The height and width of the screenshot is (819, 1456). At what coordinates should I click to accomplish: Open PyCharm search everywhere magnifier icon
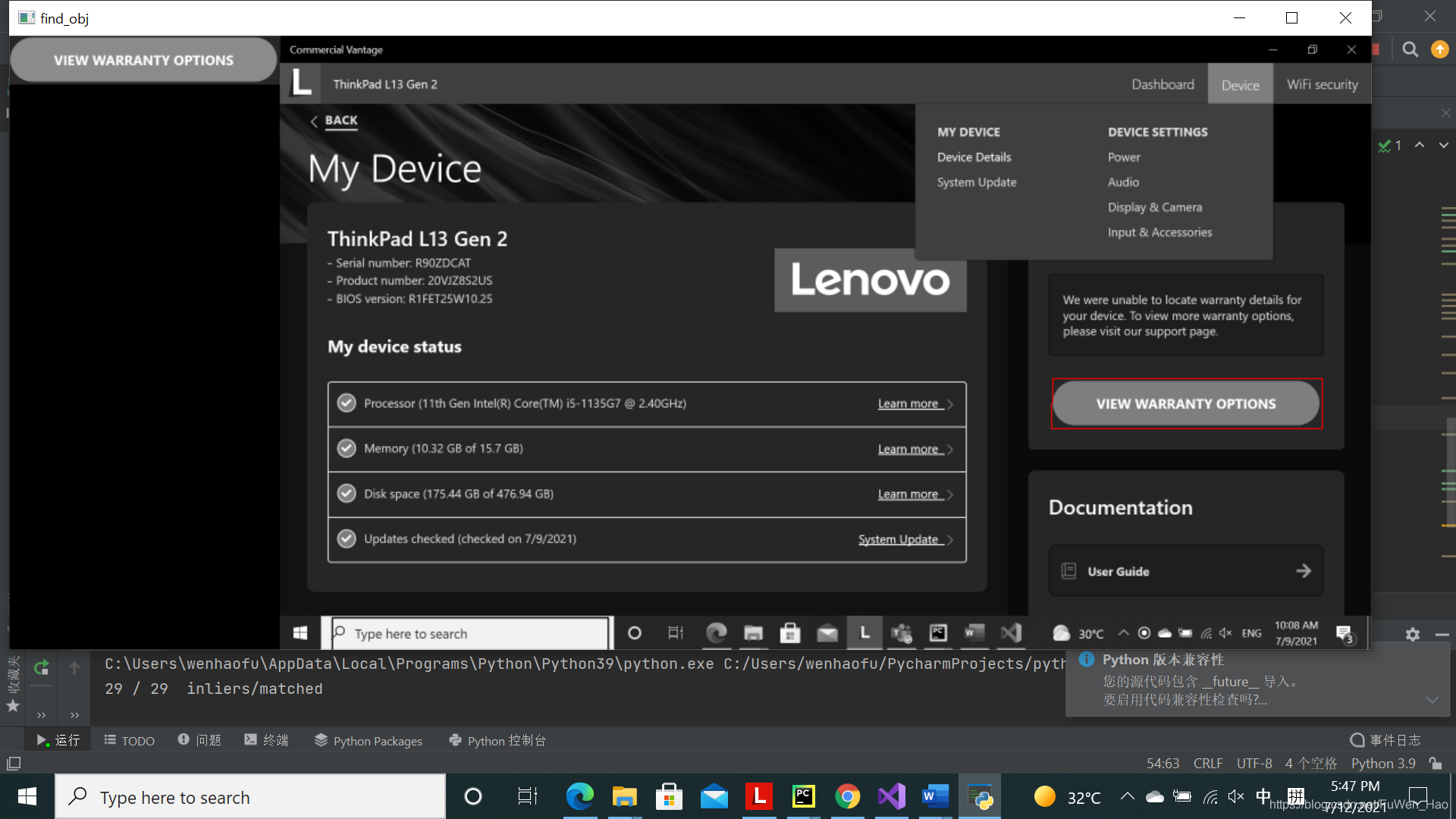click(1410, 50)
